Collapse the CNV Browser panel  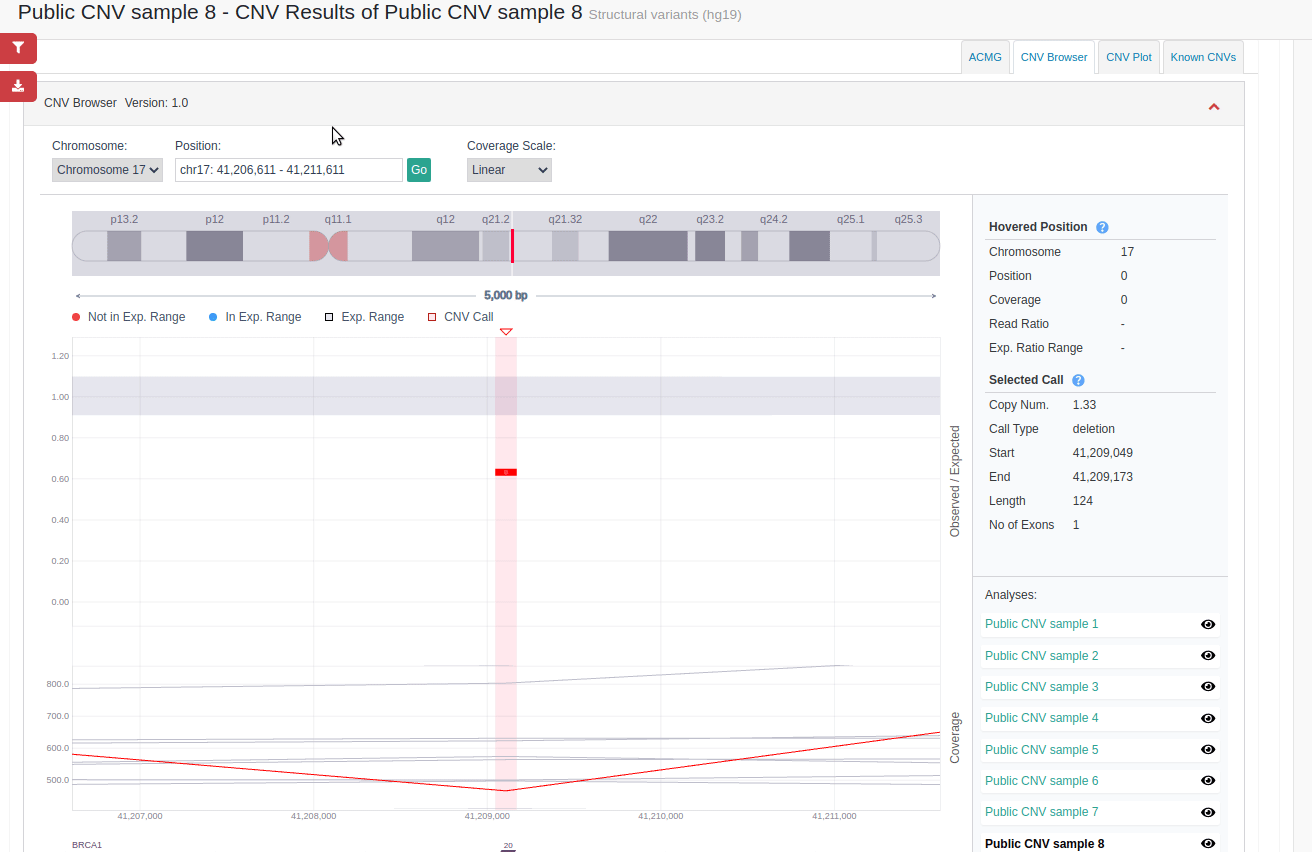1214,105
